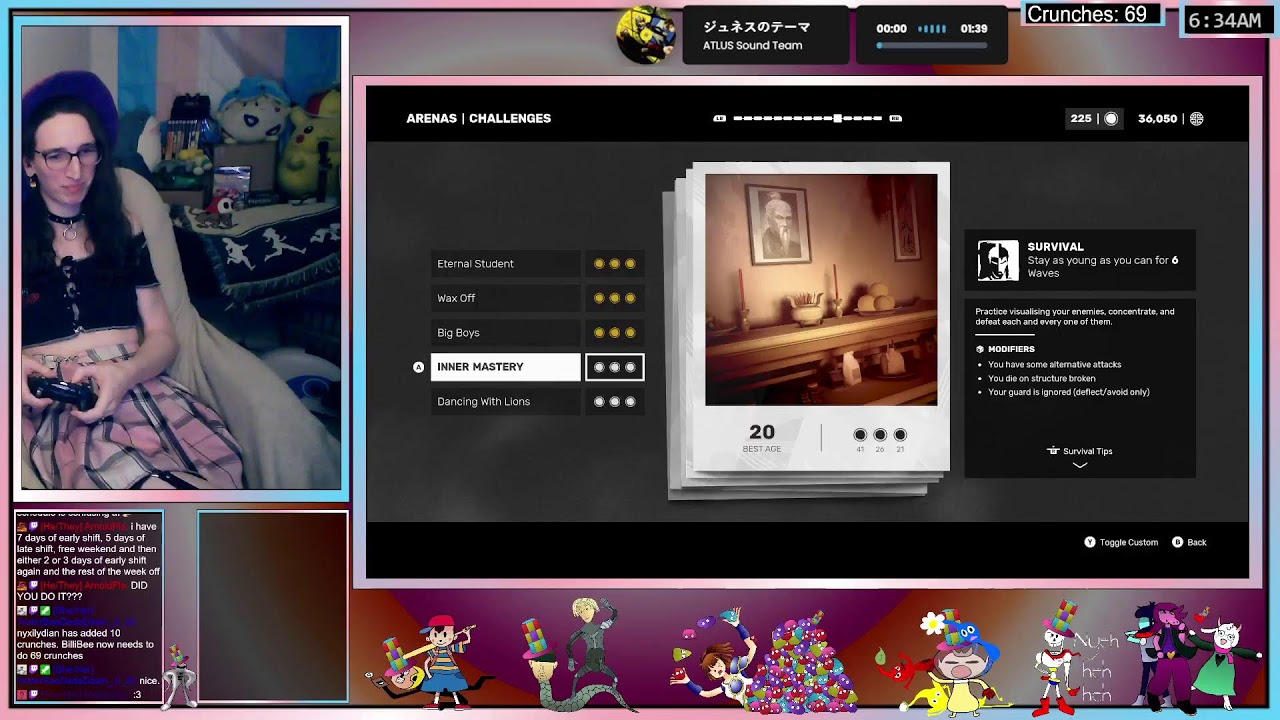Viewport: 1280px width, 720px height.
Task: Click the medal dot labeled 26
Action: coord(880,435)
